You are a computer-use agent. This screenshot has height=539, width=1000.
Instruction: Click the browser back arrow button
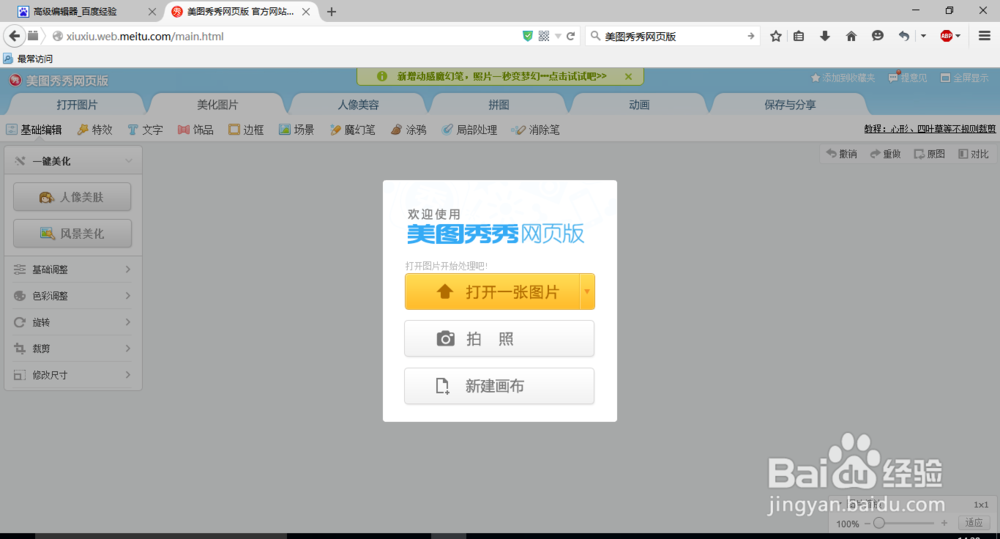(x=14, y=36)
